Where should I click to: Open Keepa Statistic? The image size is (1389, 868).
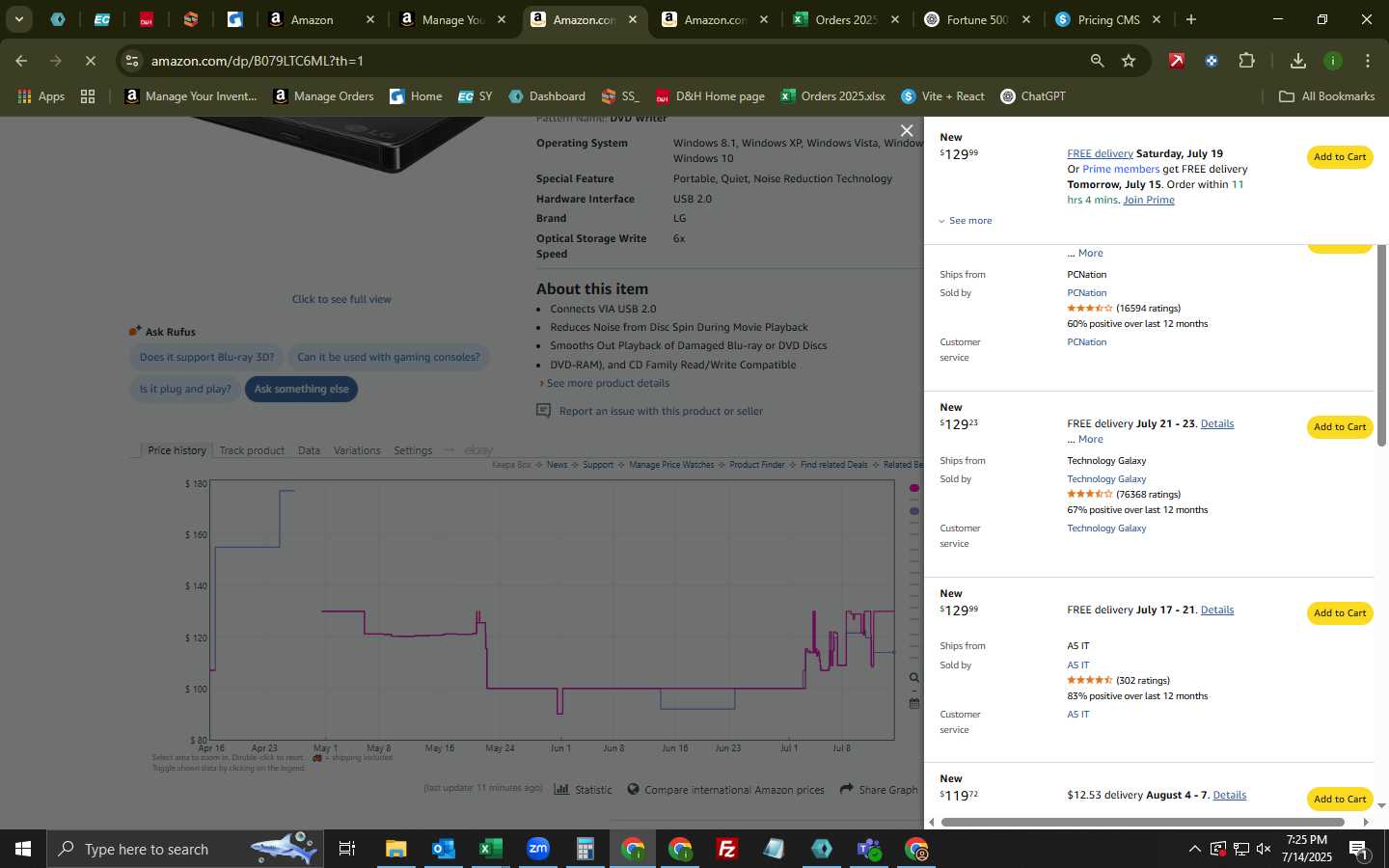(584, 789)
